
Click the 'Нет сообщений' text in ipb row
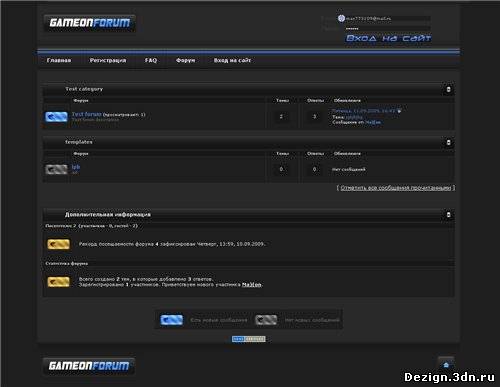[349, 169]
